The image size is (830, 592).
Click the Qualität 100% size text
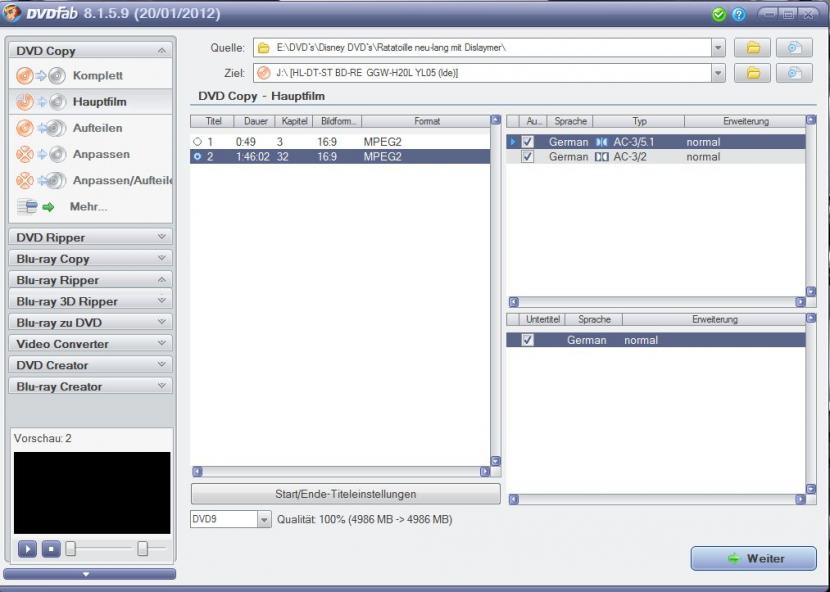(365, 519)
